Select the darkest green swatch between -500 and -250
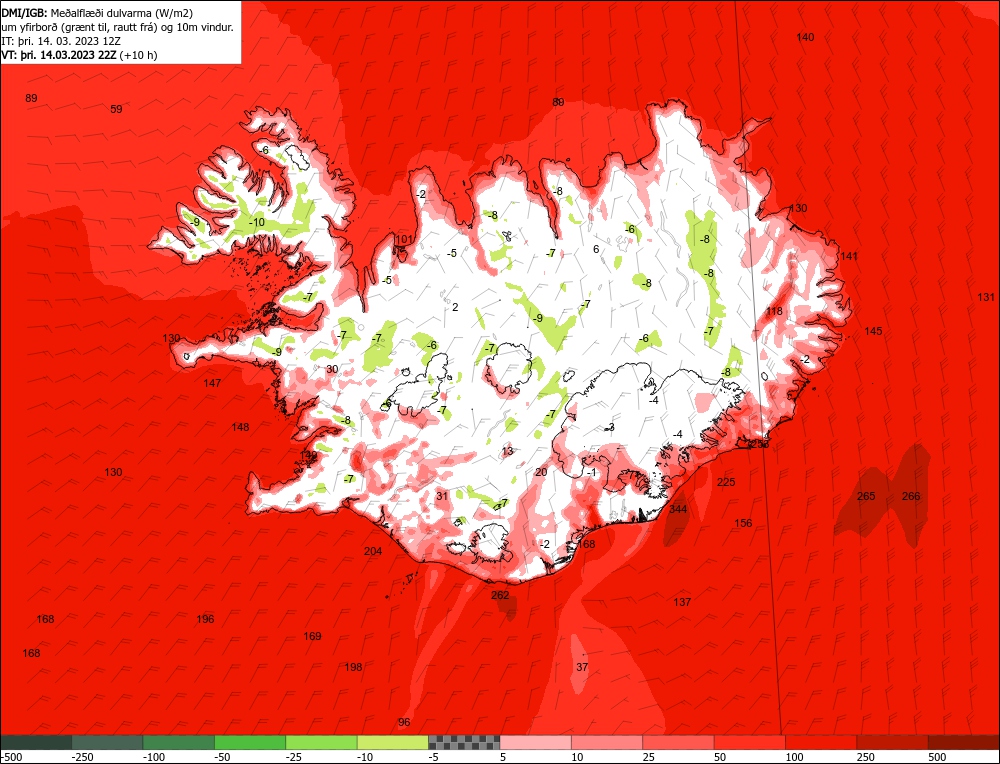This screenshot has height=764, width=1000. pyautogui.click(x=36, y=742)
